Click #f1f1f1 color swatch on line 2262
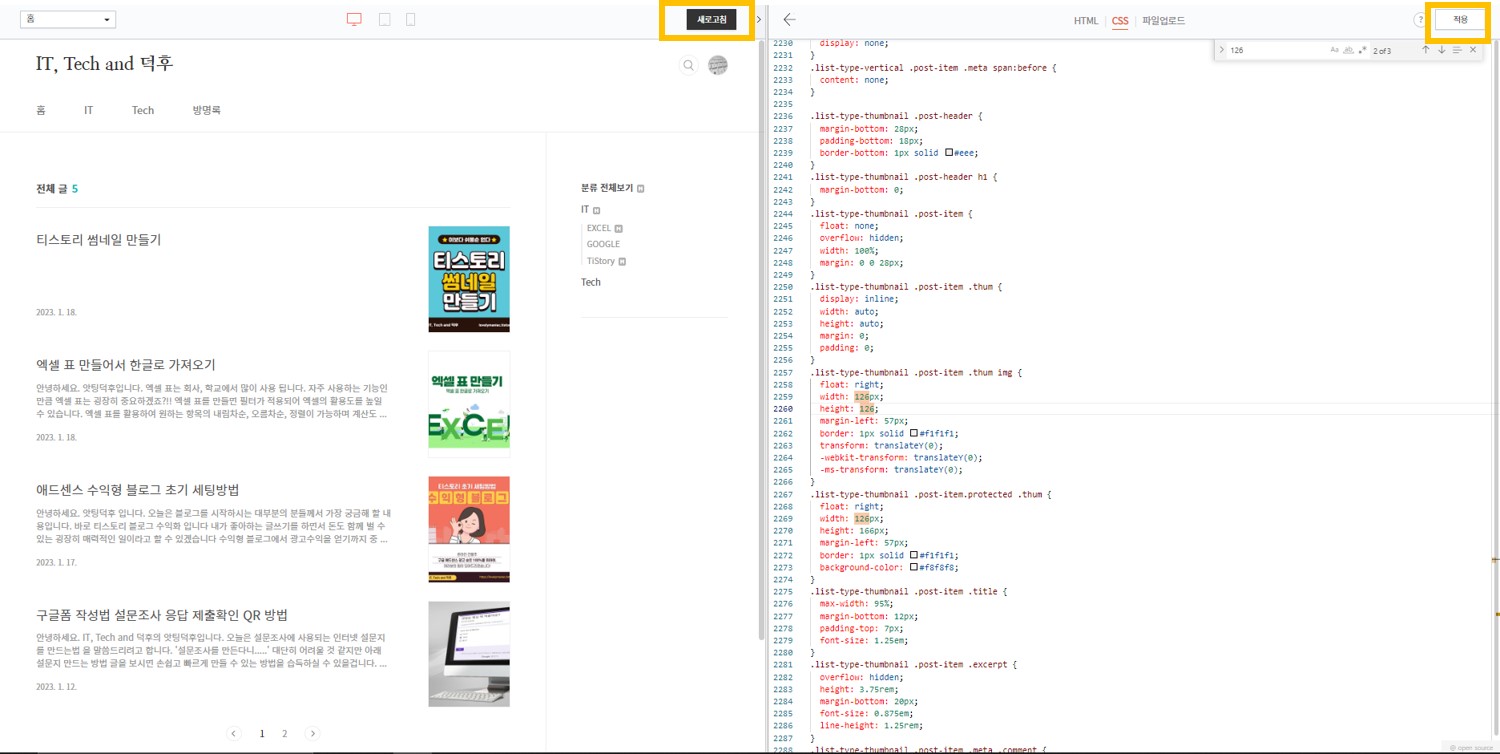 click(913, 433)
